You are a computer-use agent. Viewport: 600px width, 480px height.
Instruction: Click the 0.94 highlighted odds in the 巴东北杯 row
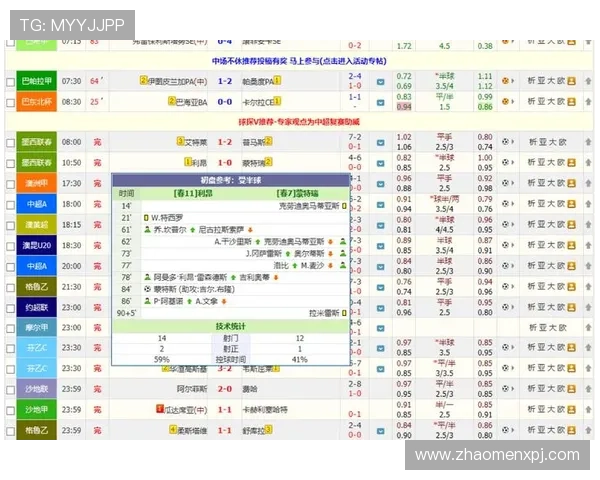click(404, 107)
